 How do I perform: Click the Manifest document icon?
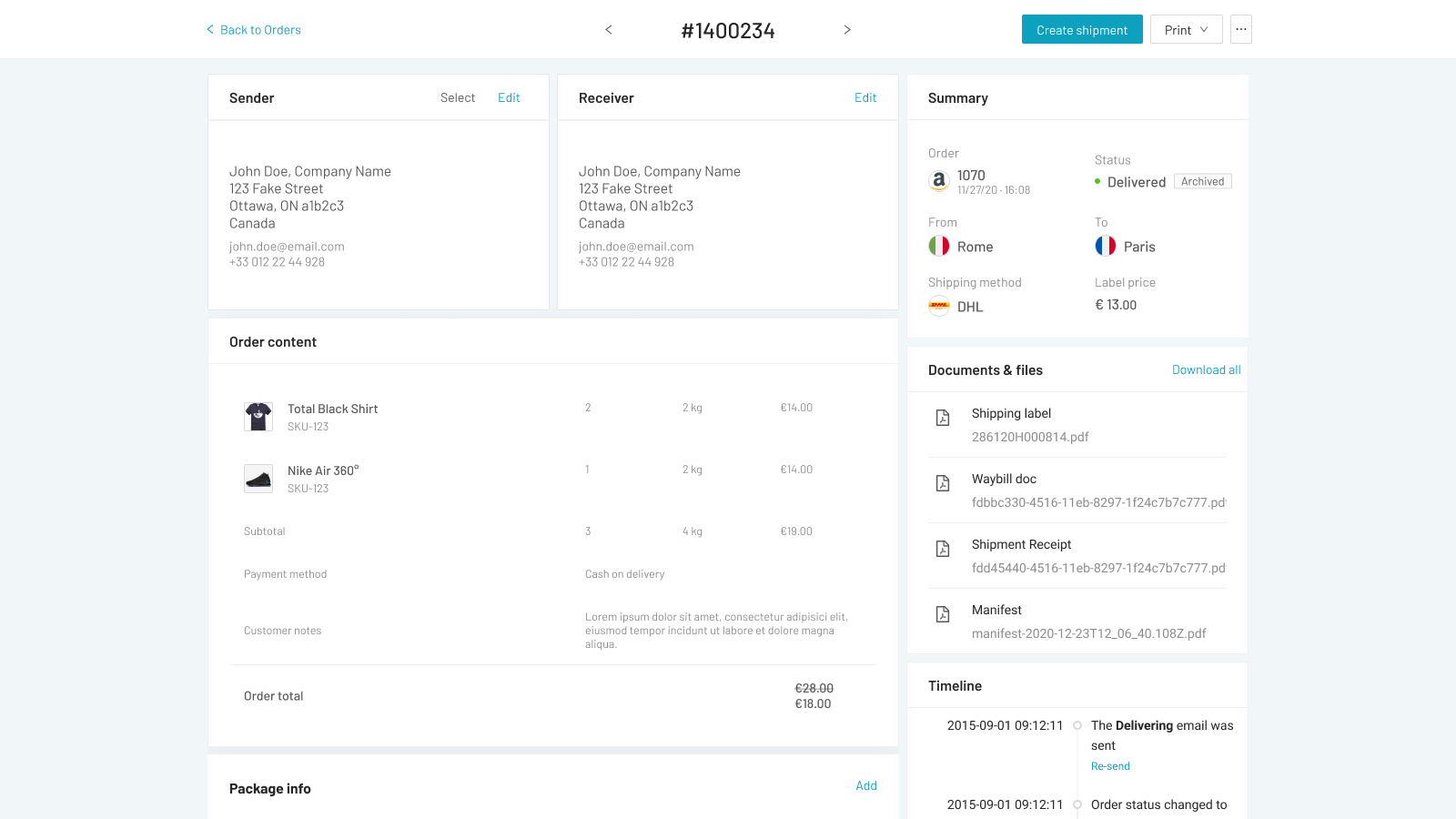943,614
